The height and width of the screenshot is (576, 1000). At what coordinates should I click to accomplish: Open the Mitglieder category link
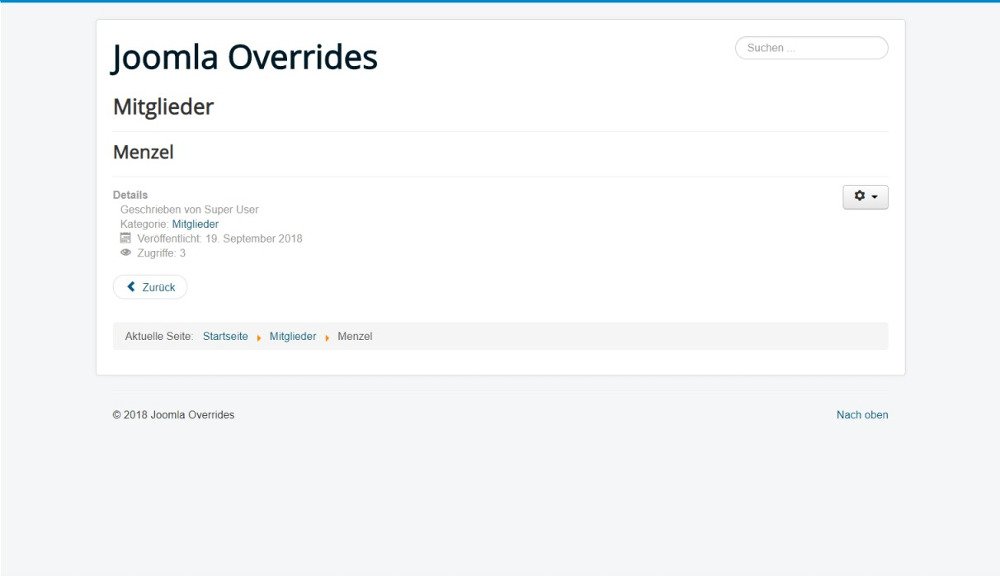click(195, 224)
